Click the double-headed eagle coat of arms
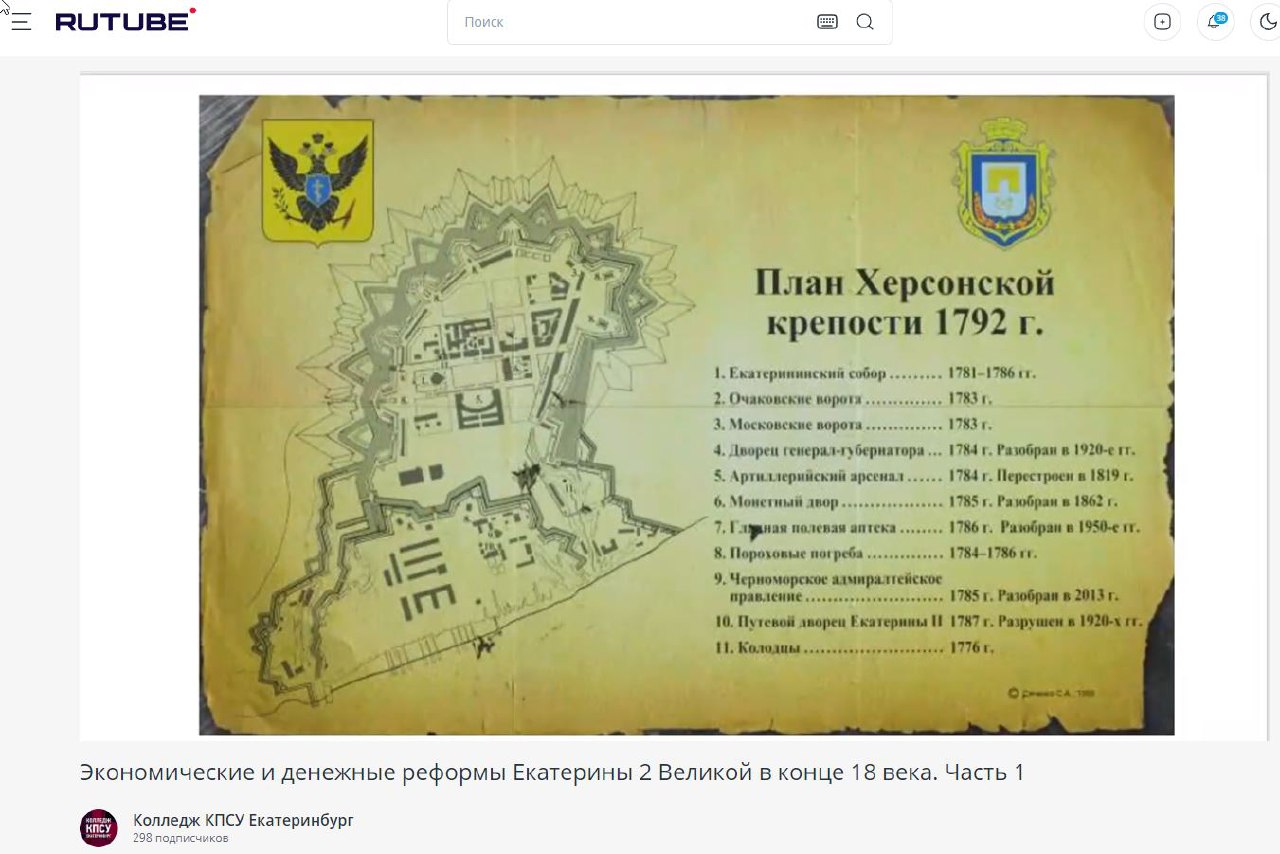 (x=317, y=182)
